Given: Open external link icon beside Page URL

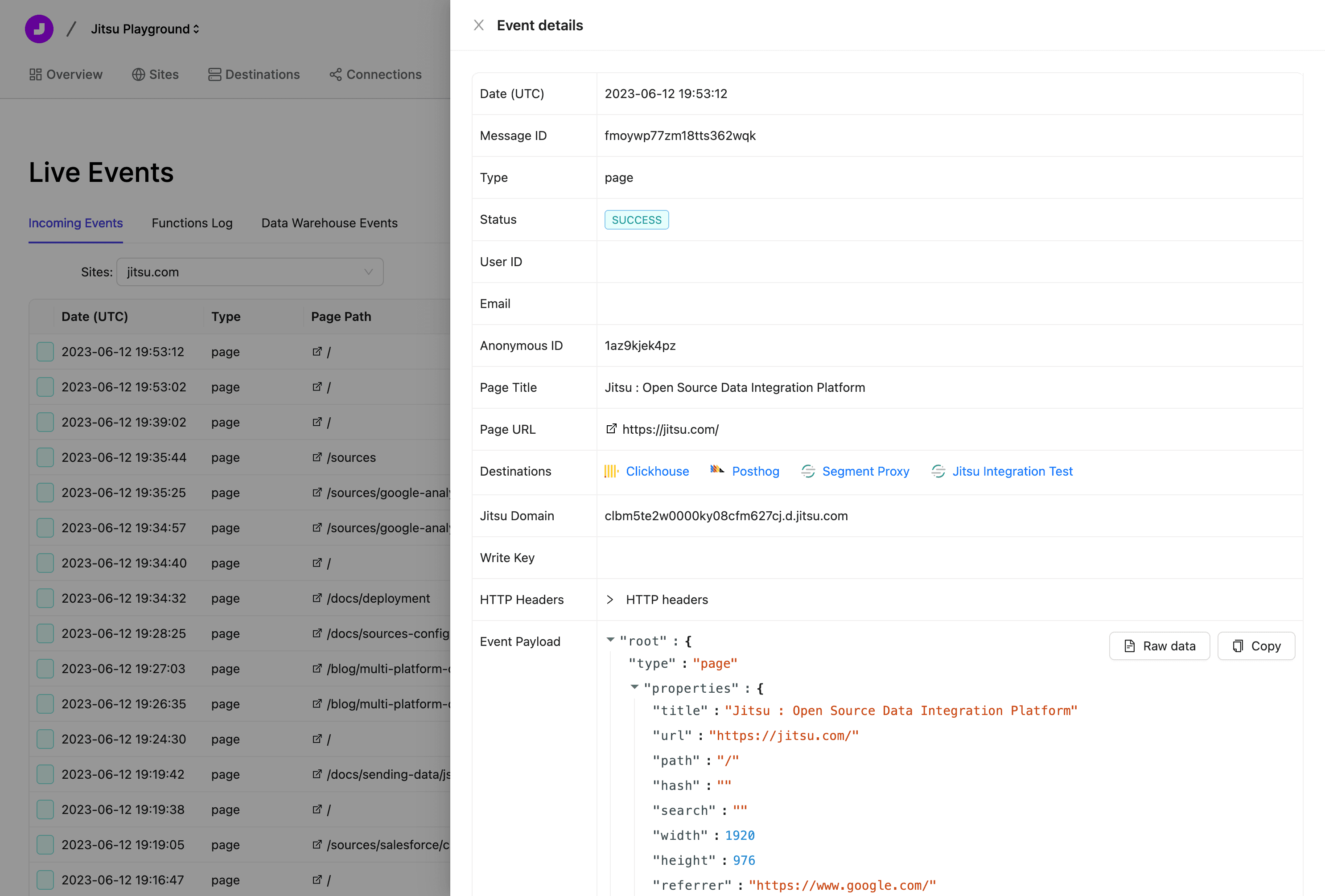Looking at the screenshot, I should pyautogui.click(x=611, y=429).
